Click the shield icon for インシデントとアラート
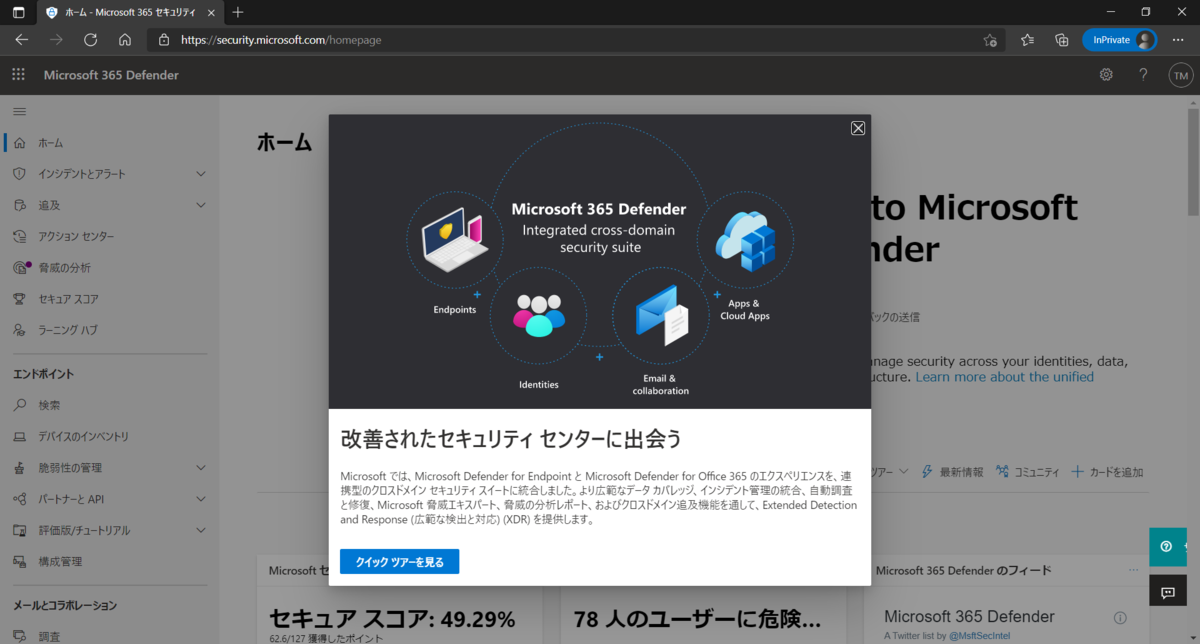1200x644 pixels. (20, 174)
